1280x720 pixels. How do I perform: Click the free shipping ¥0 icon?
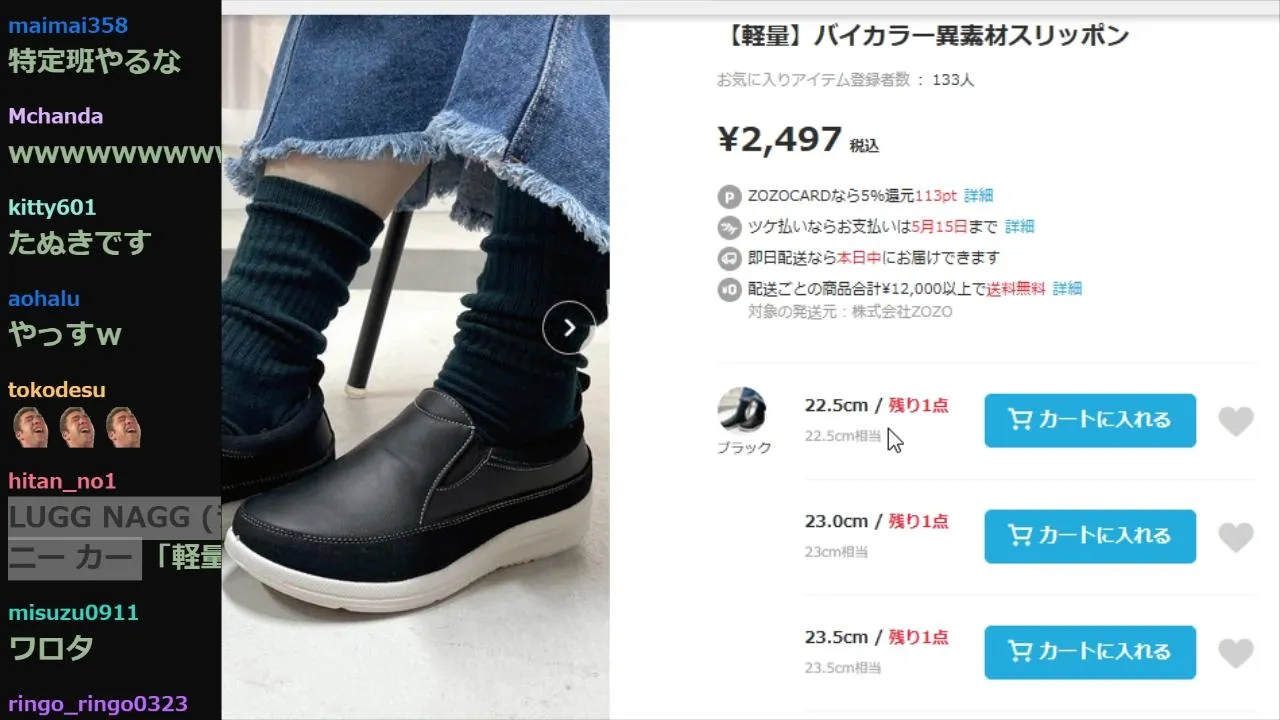point(729,289)
